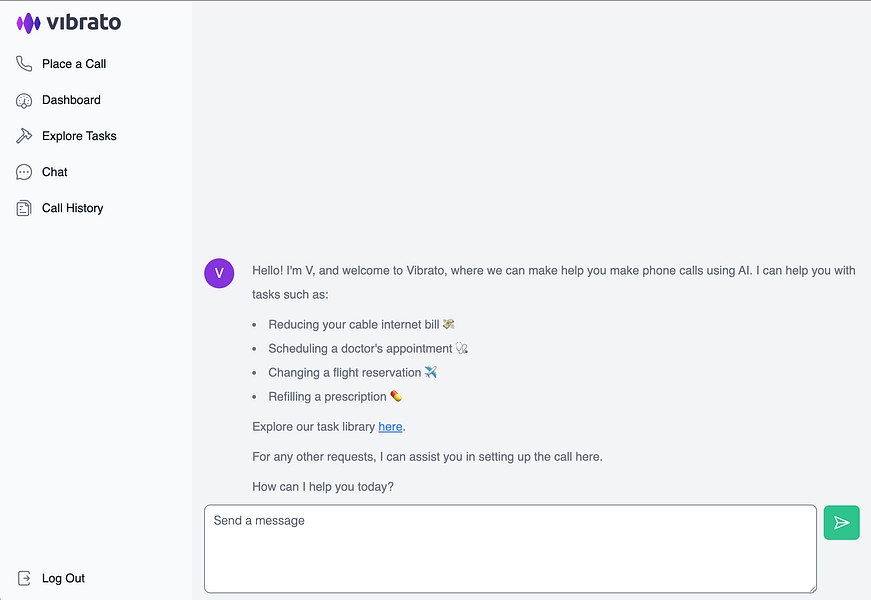The width and height of the screenshot is (871, 600).
Task: Focus the Send a message text box
Action: (510, 548)
